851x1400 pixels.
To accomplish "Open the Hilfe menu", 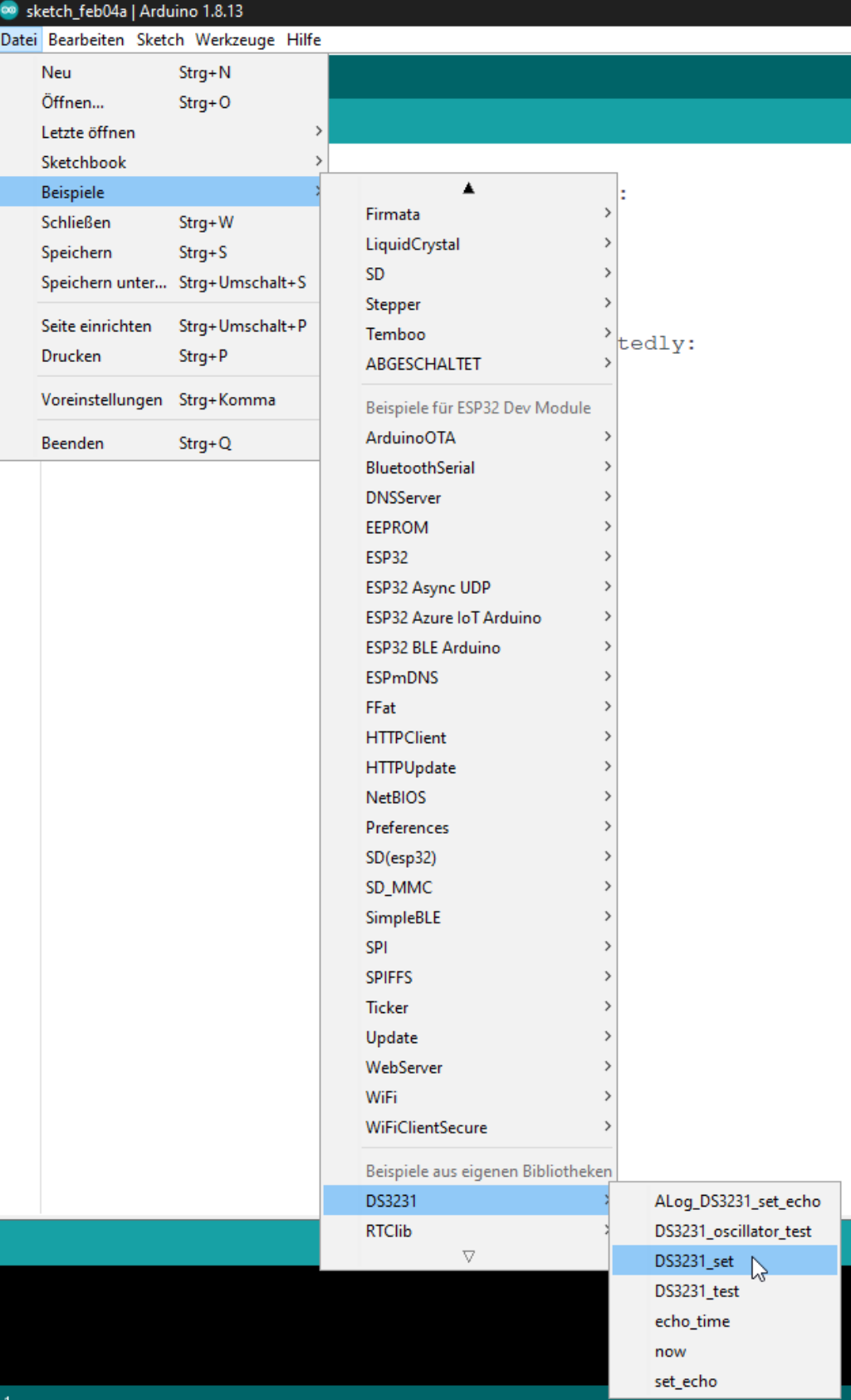I will tap(303, 40).
